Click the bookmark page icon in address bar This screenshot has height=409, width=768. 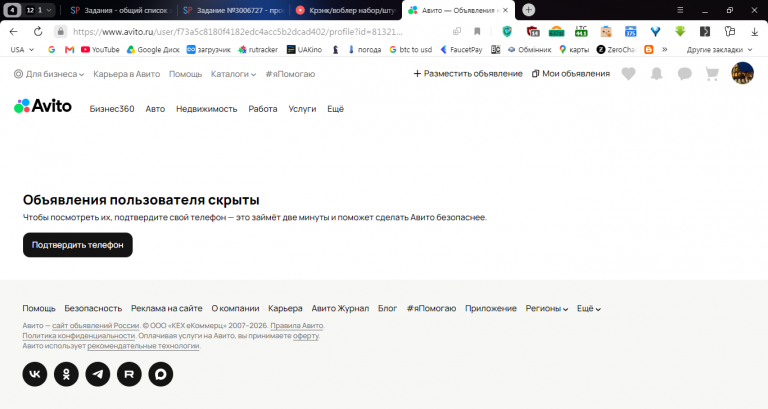point(477,31)
